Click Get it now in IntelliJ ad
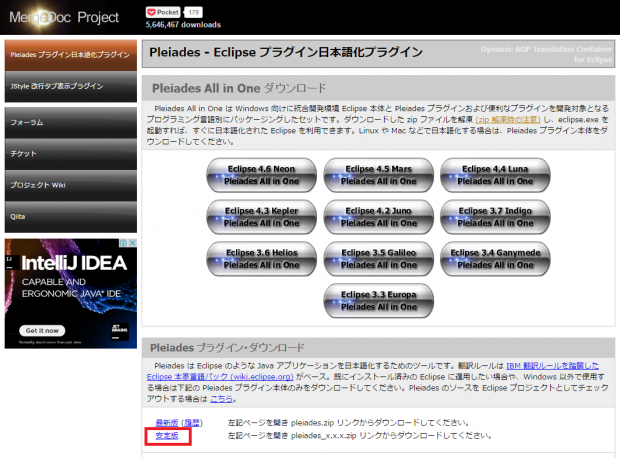Screen dimensions: 620x458 point(42,330)
